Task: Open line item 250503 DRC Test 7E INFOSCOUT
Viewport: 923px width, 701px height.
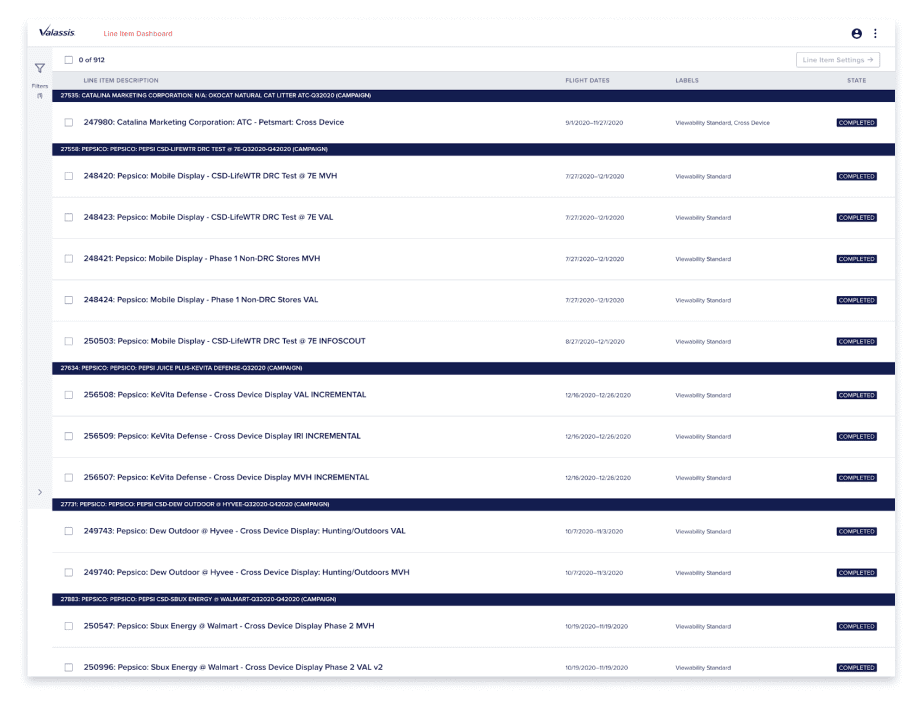Action: click(224, 341)
